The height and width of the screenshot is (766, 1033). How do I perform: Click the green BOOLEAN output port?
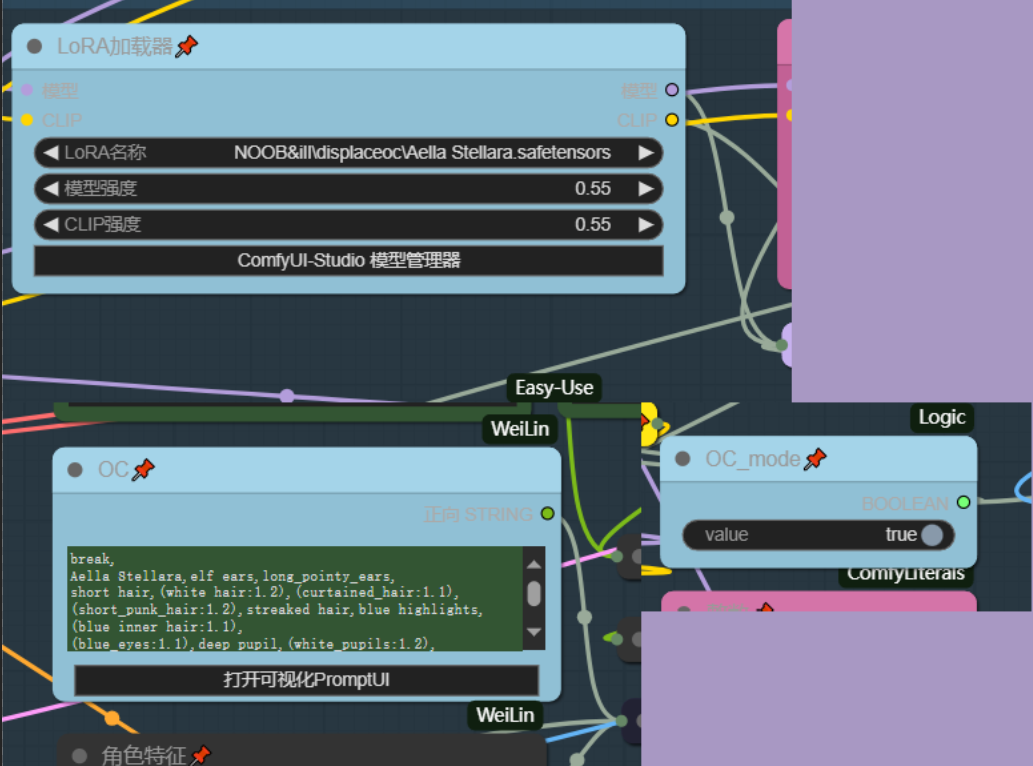point(963,503)
